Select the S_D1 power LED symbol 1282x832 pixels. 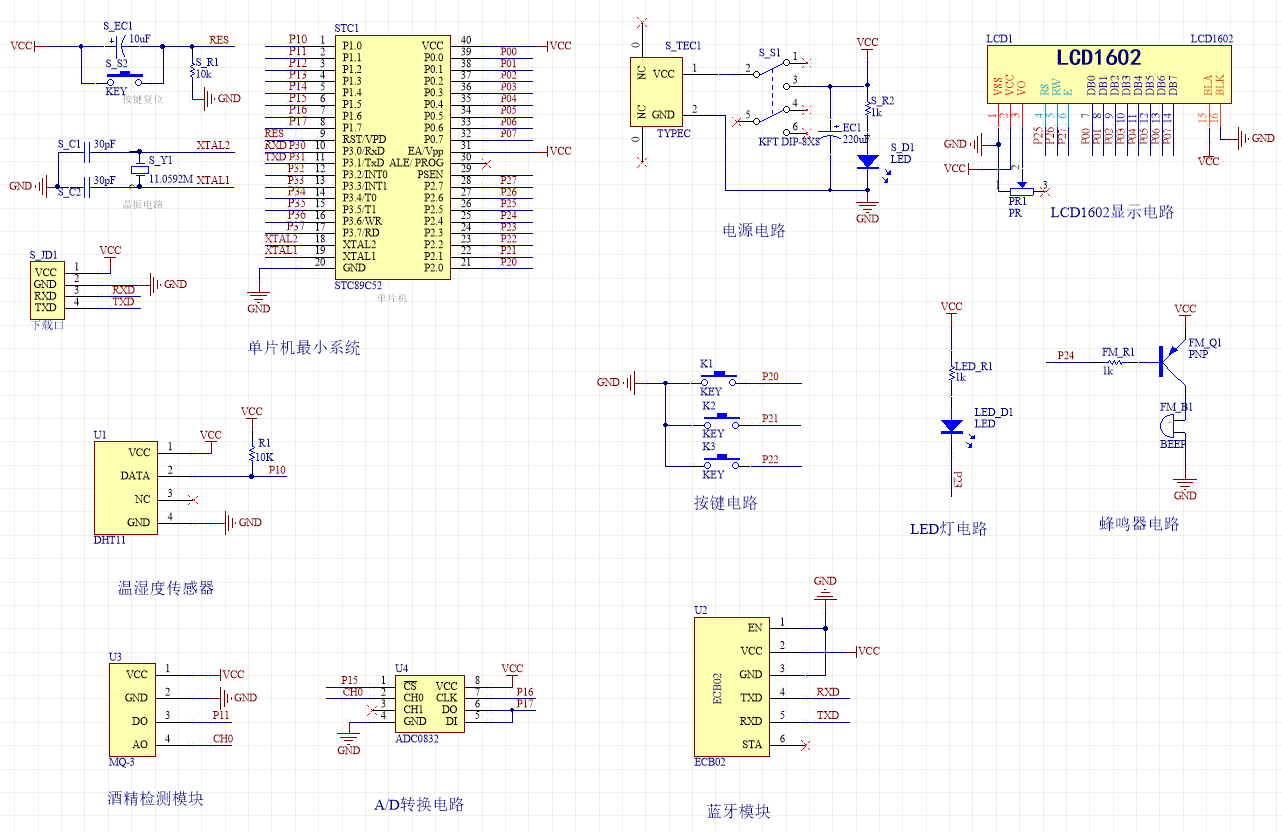point(868,160)
